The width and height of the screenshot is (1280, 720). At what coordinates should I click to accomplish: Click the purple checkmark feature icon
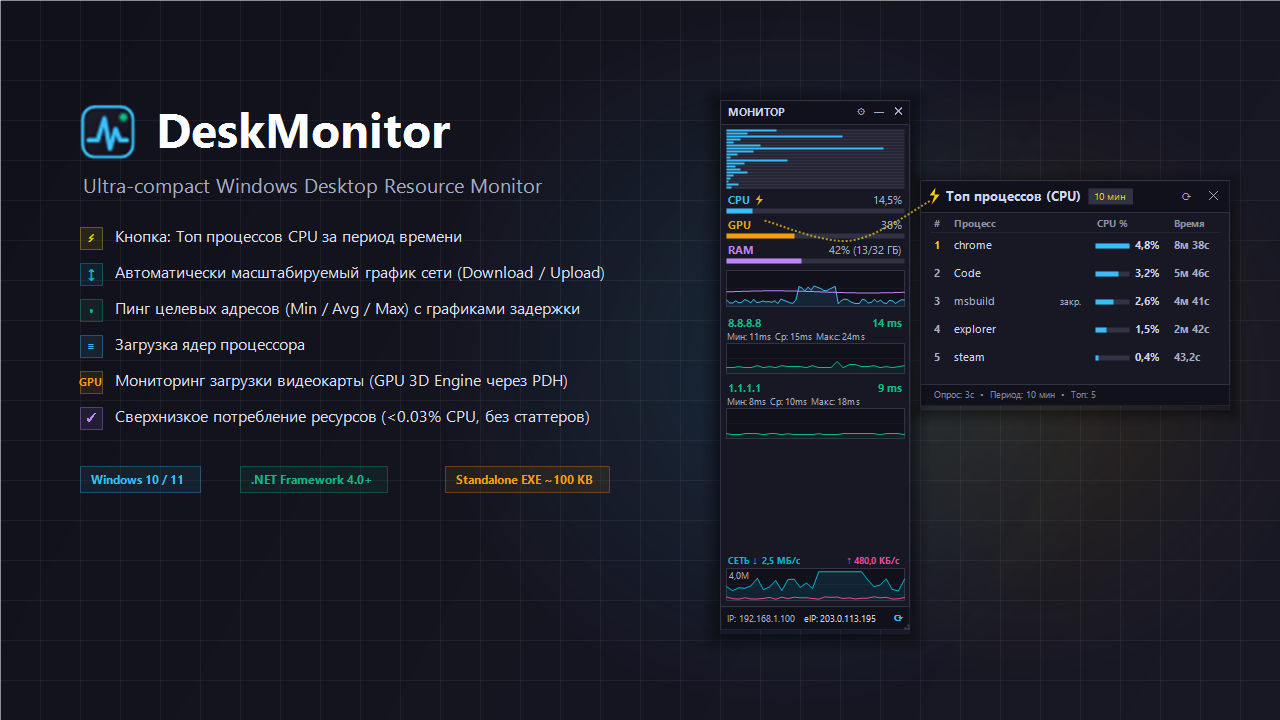pyautogui.click(x=92, y=418)
